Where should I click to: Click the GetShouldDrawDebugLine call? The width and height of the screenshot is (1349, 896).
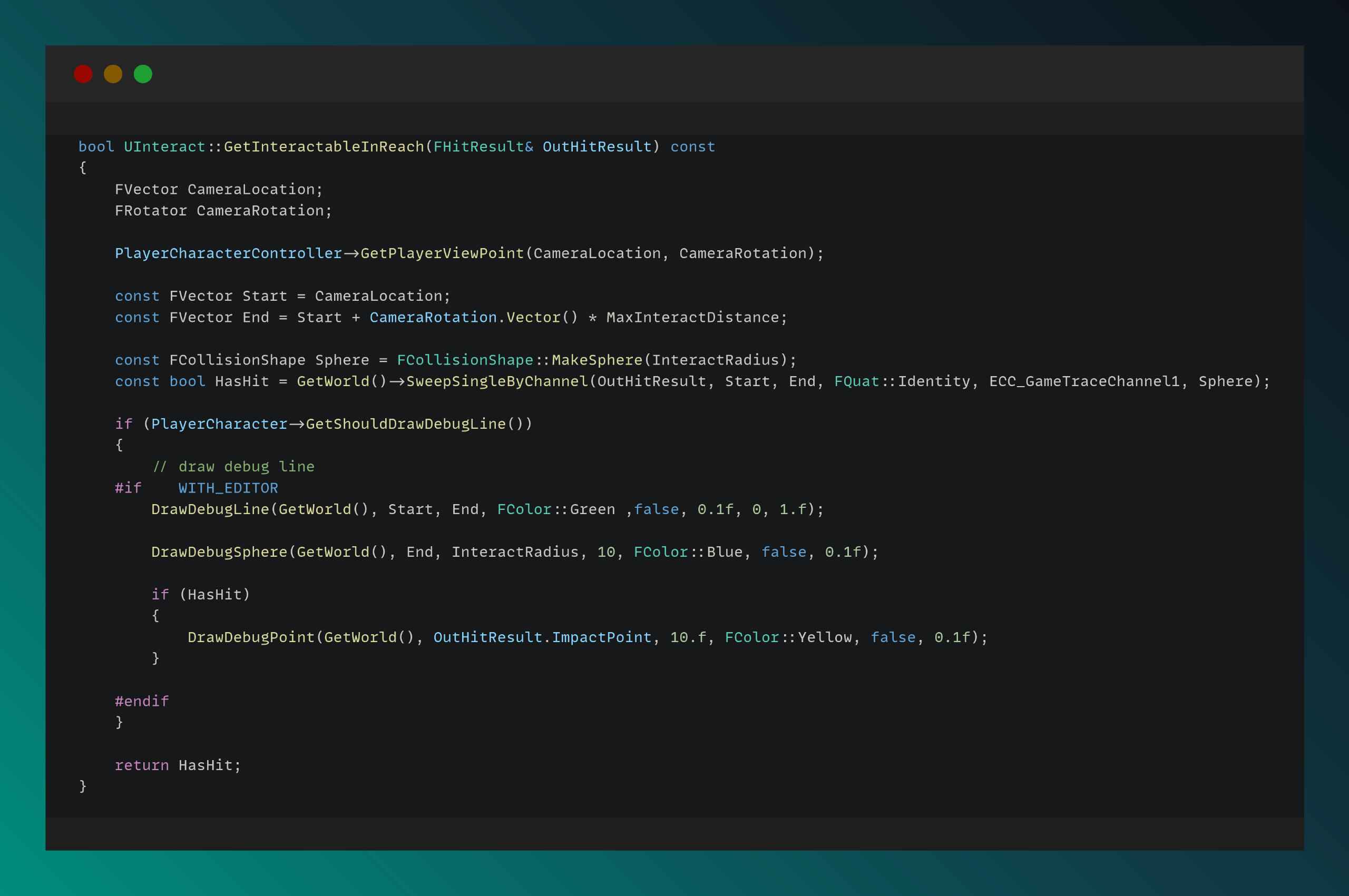pyautogui.click(x=405, y=424)
